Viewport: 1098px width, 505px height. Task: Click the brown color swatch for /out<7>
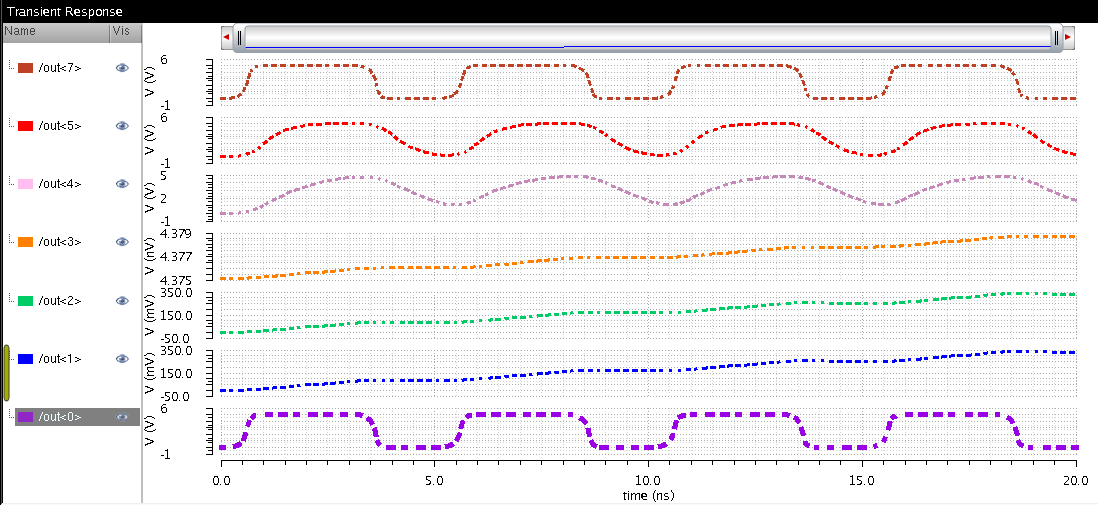pyautogui.click(x=26, y=68)
